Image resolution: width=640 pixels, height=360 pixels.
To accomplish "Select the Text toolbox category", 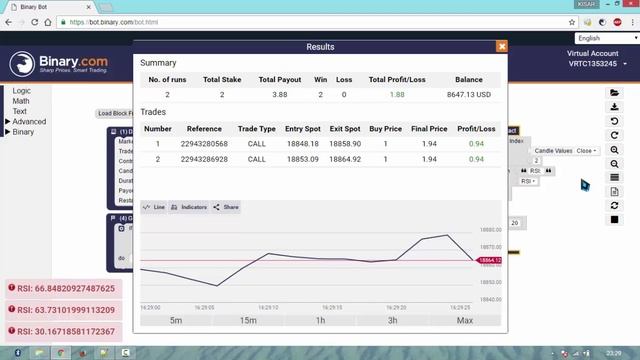I will (19, 111).
